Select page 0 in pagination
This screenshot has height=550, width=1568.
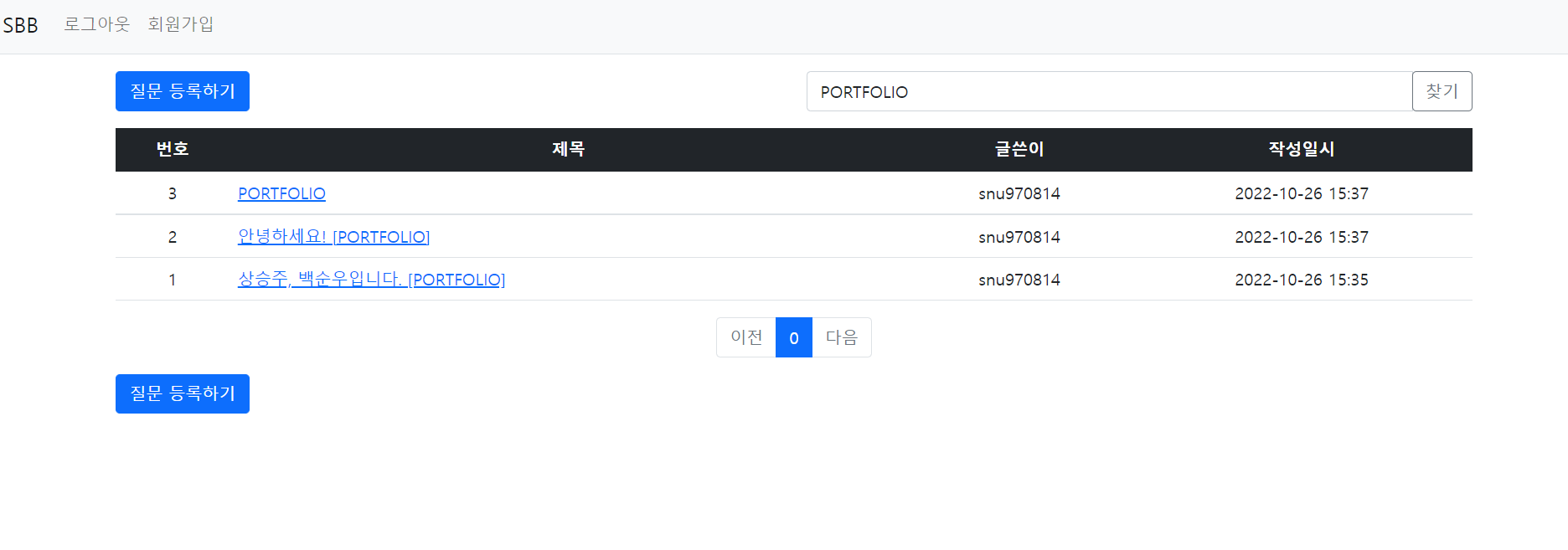[793, 337]
